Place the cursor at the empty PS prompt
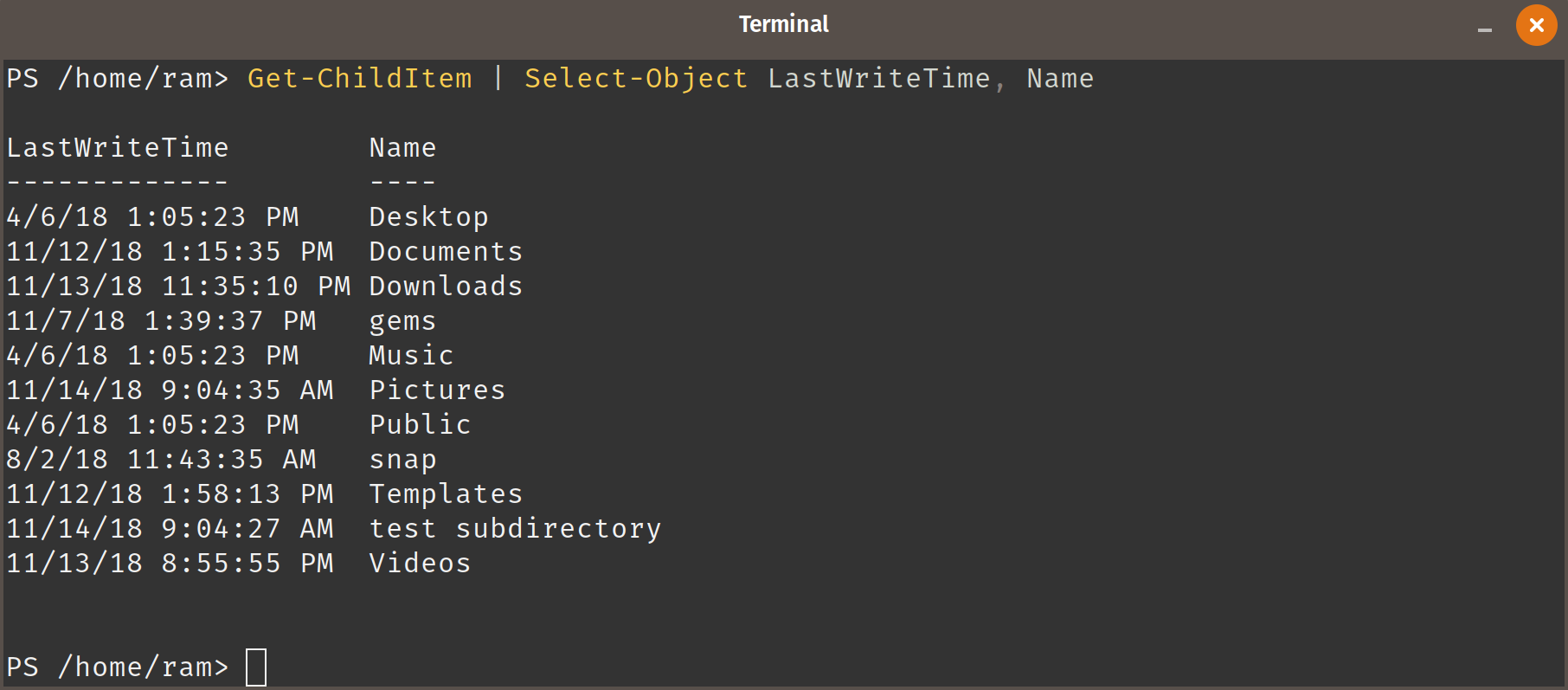1568x690 pixels. (x=256, y=667)
